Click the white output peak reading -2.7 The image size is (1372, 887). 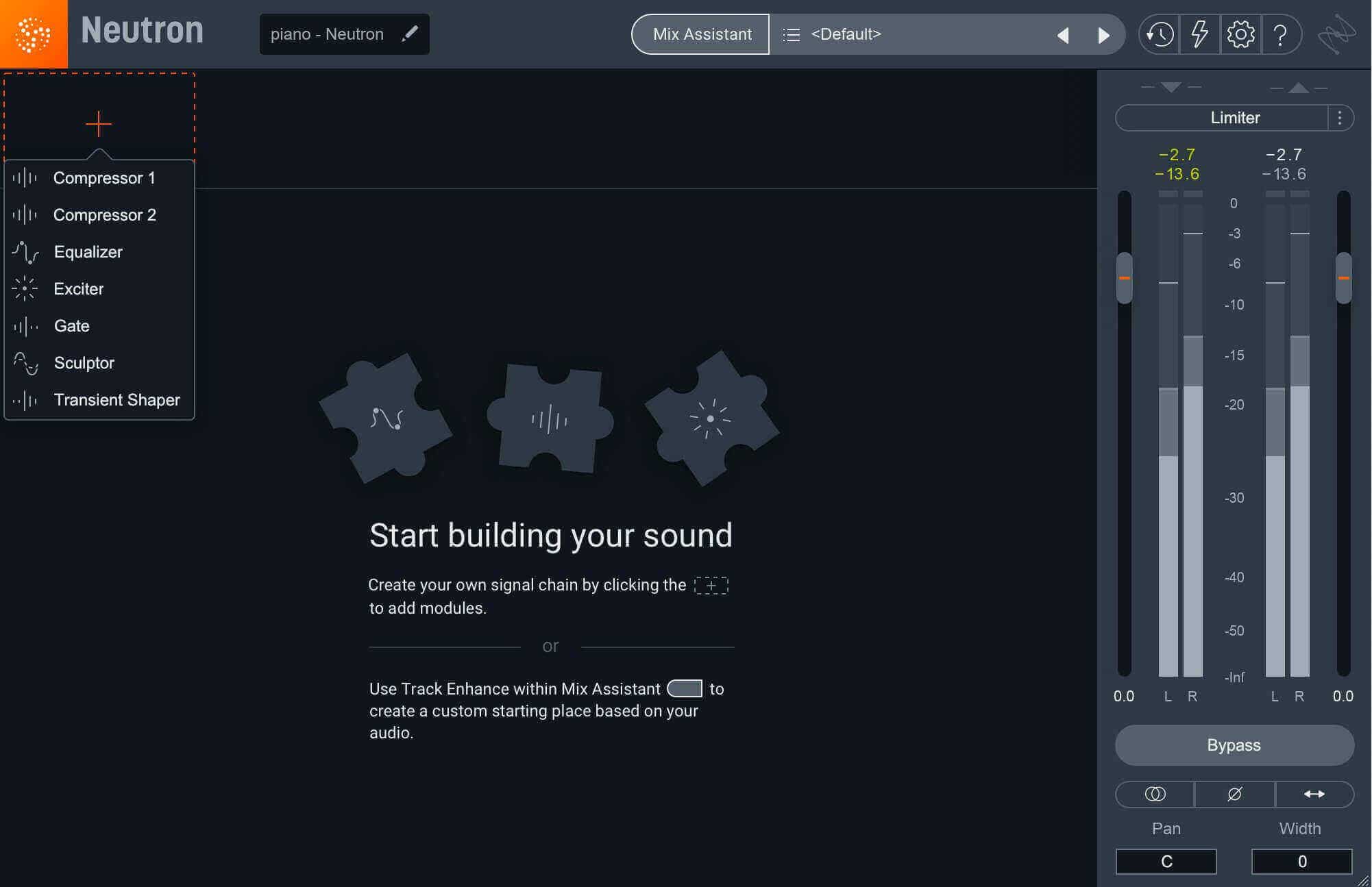coord(1284,155)
